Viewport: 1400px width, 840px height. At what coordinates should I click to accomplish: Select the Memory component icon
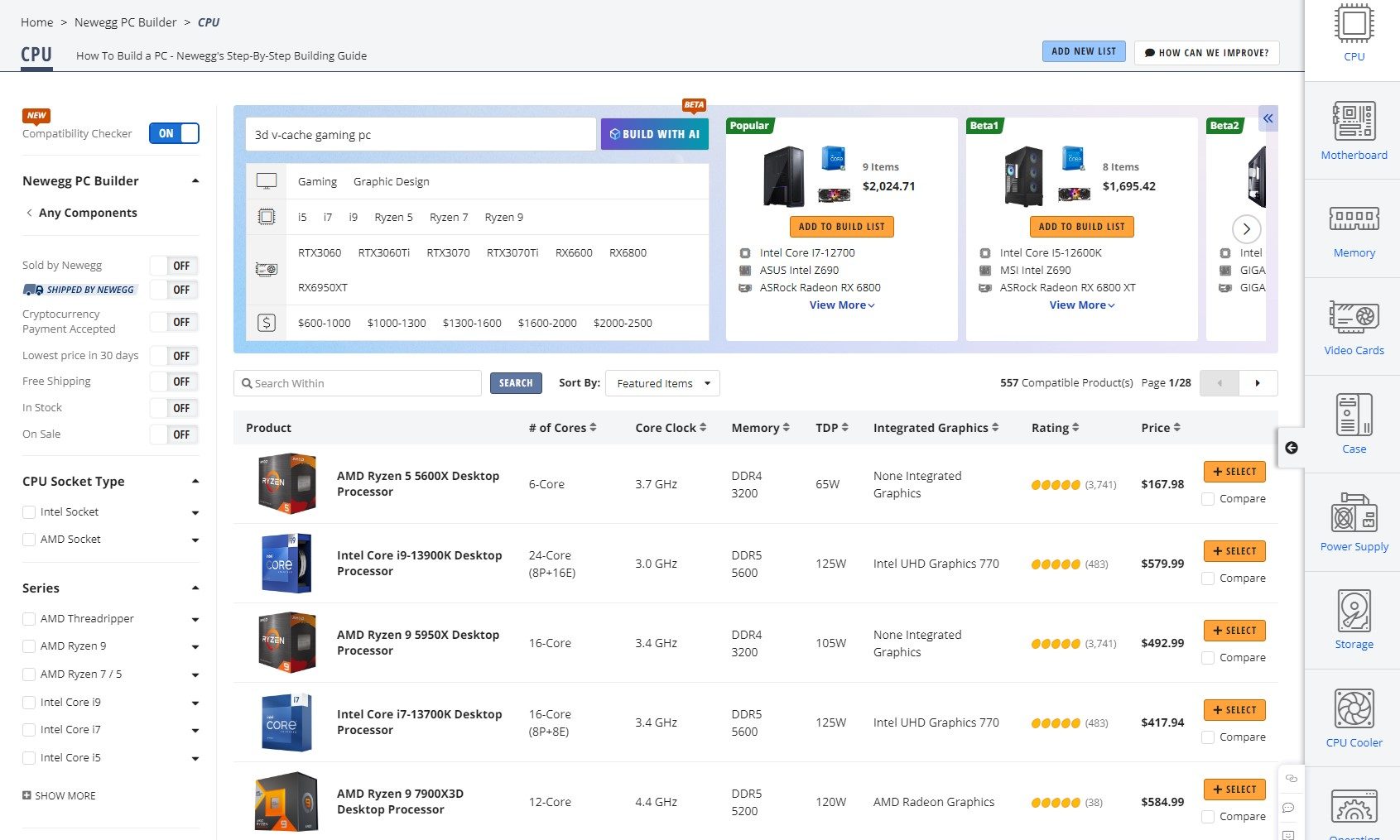[x=1354, y=218]
